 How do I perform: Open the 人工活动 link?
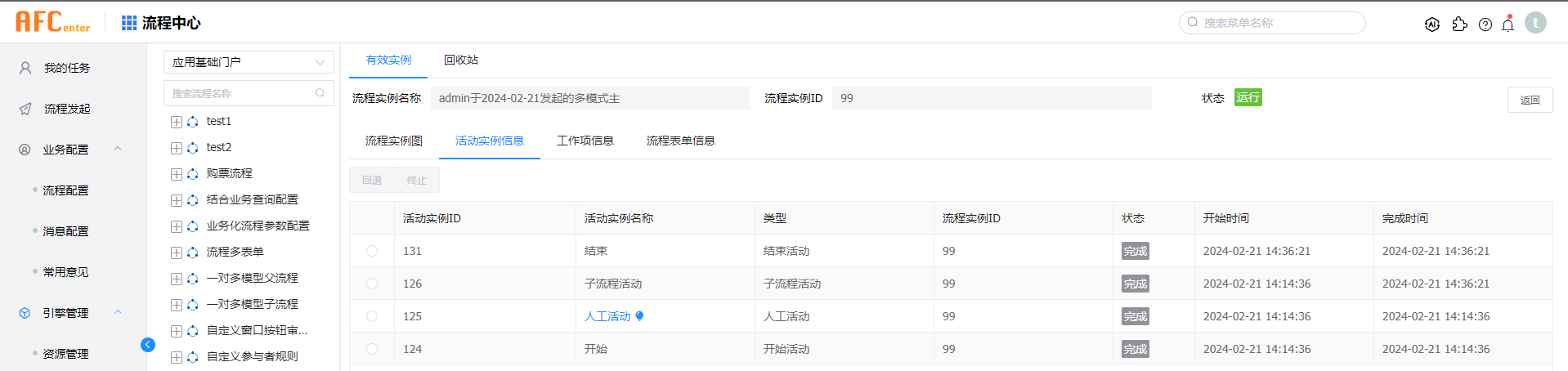(x=607, y=316)
